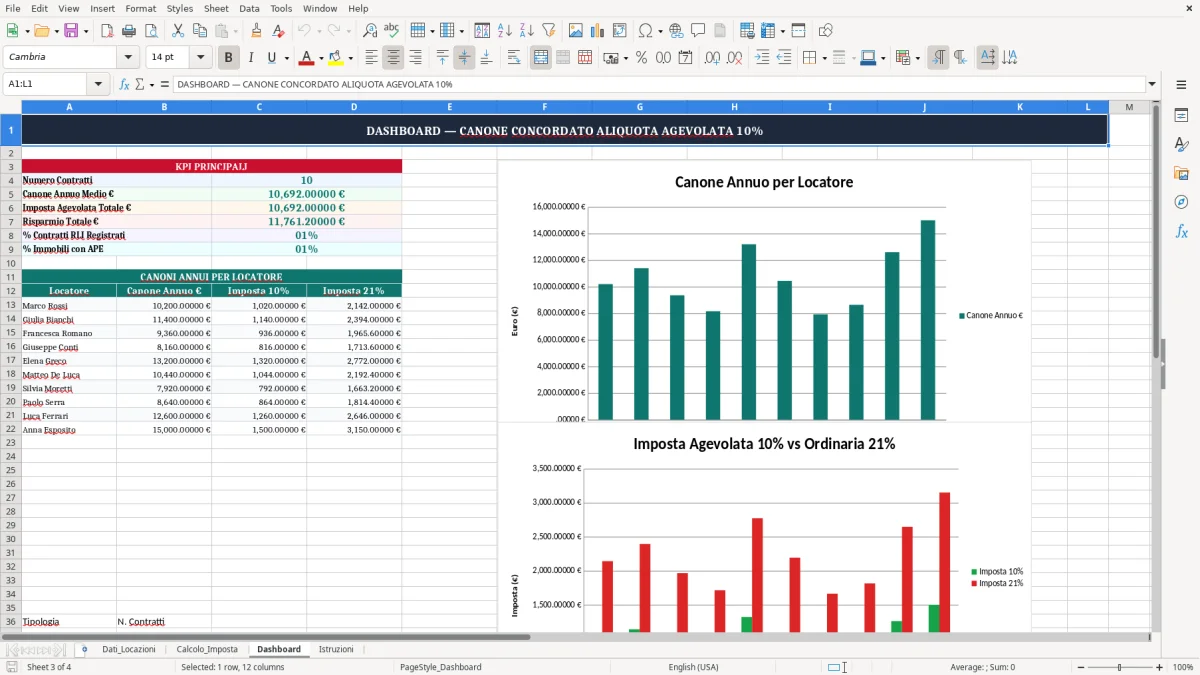
Task: Toggle Bold formatting
Action: [x=228, y=58]
